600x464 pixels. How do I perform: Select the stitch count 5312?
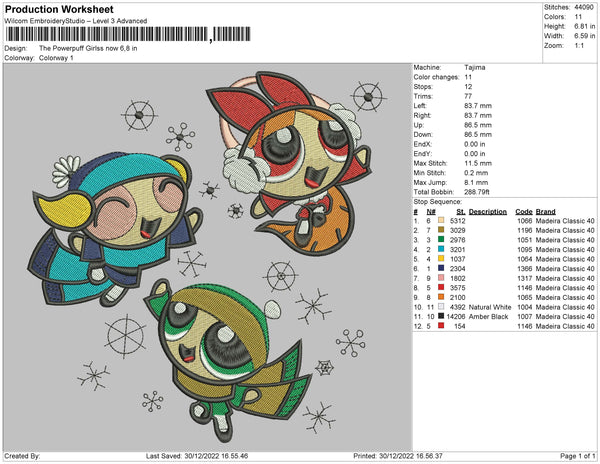[458, 221]
